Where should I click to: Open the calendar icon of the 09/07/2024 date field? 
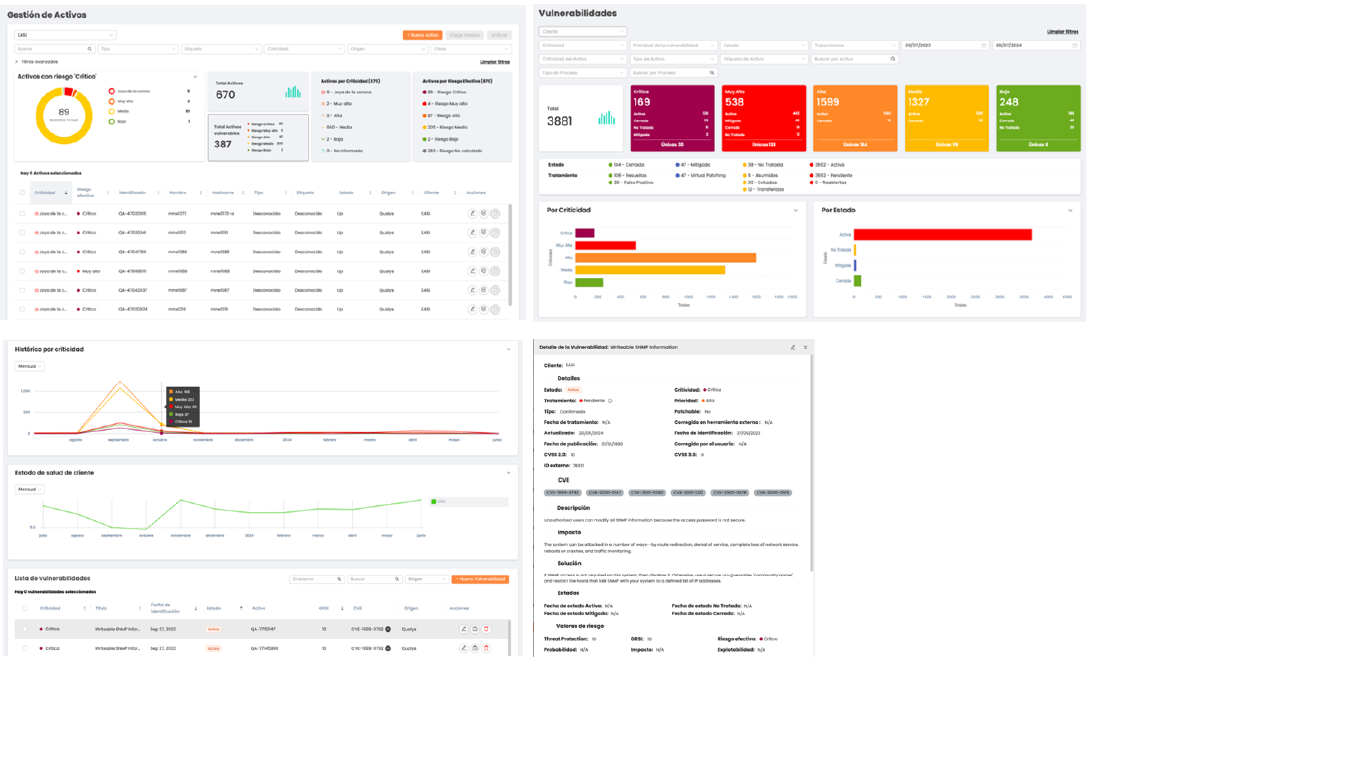click(x=1075, y=45)
